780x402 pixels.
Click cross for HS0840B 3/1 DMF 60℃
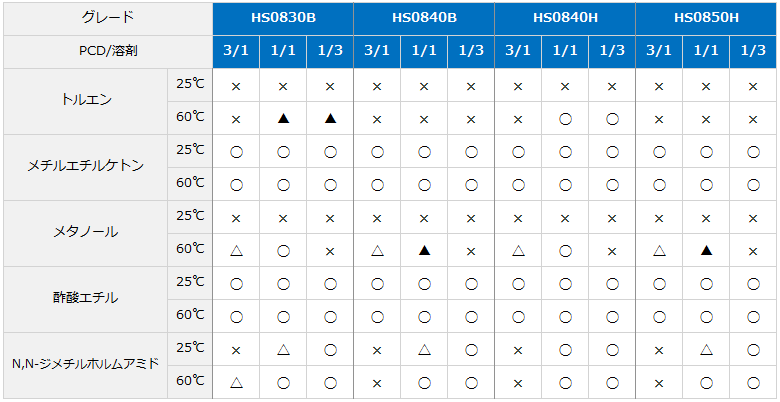[x=377, y=384]
